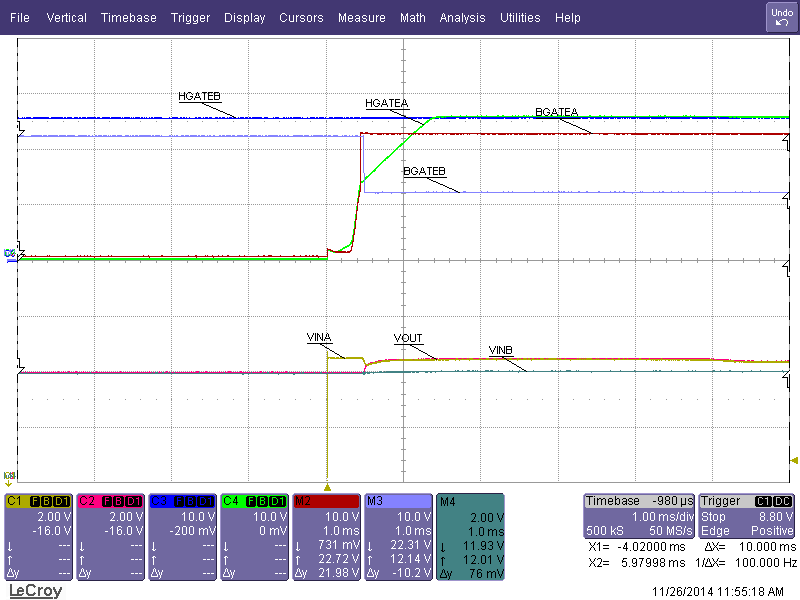Open the C1 channel descriptor box

point(38,536)
